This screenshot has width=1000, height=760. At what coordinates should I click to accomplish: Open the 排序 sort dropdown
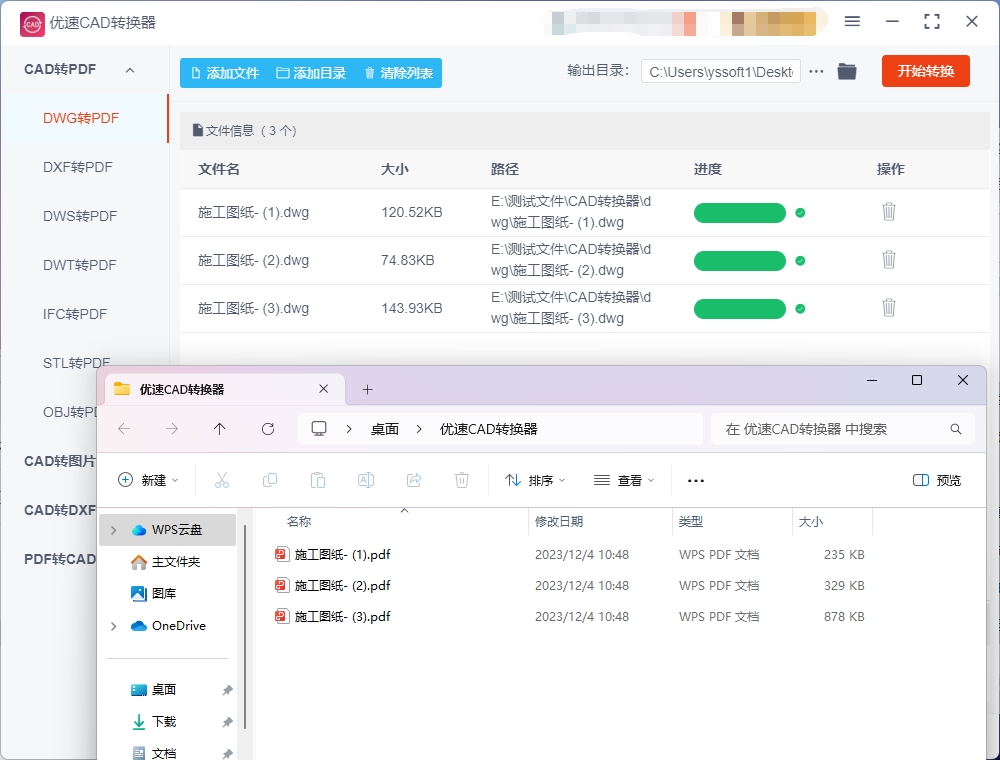[x=535, y=480]
